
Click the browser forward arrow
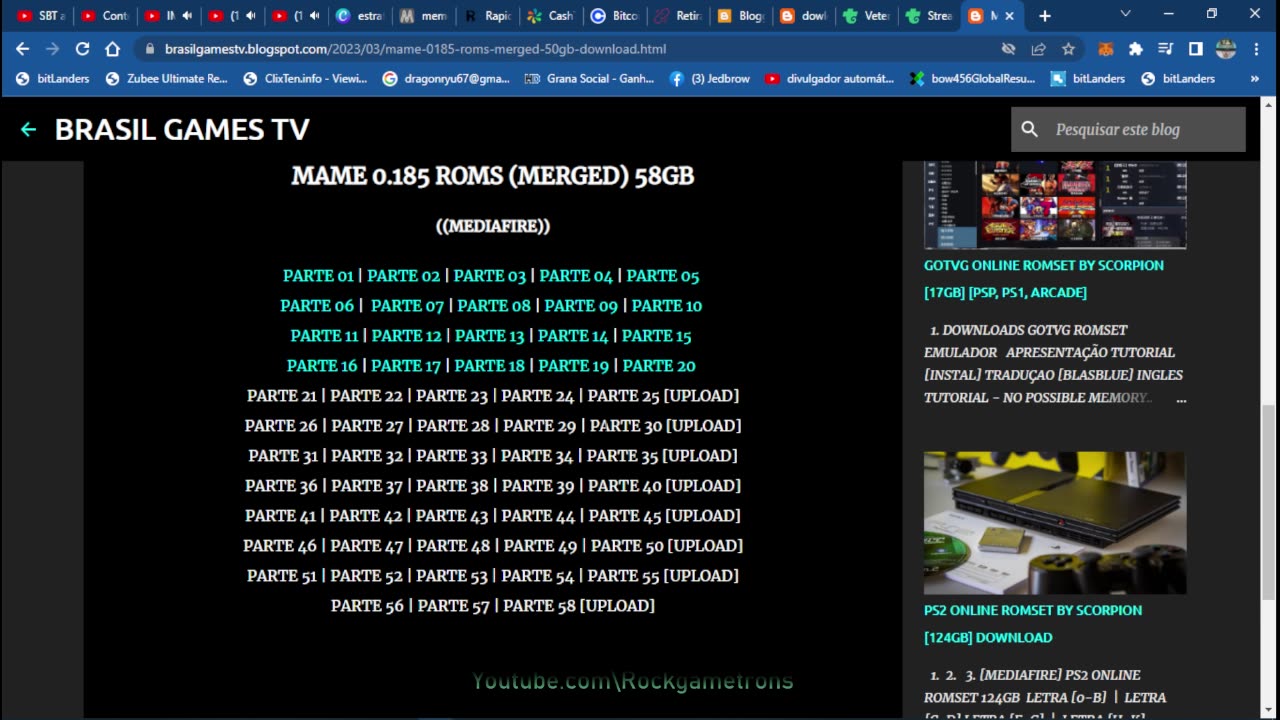pyautogui.click(x=52, y=49)
